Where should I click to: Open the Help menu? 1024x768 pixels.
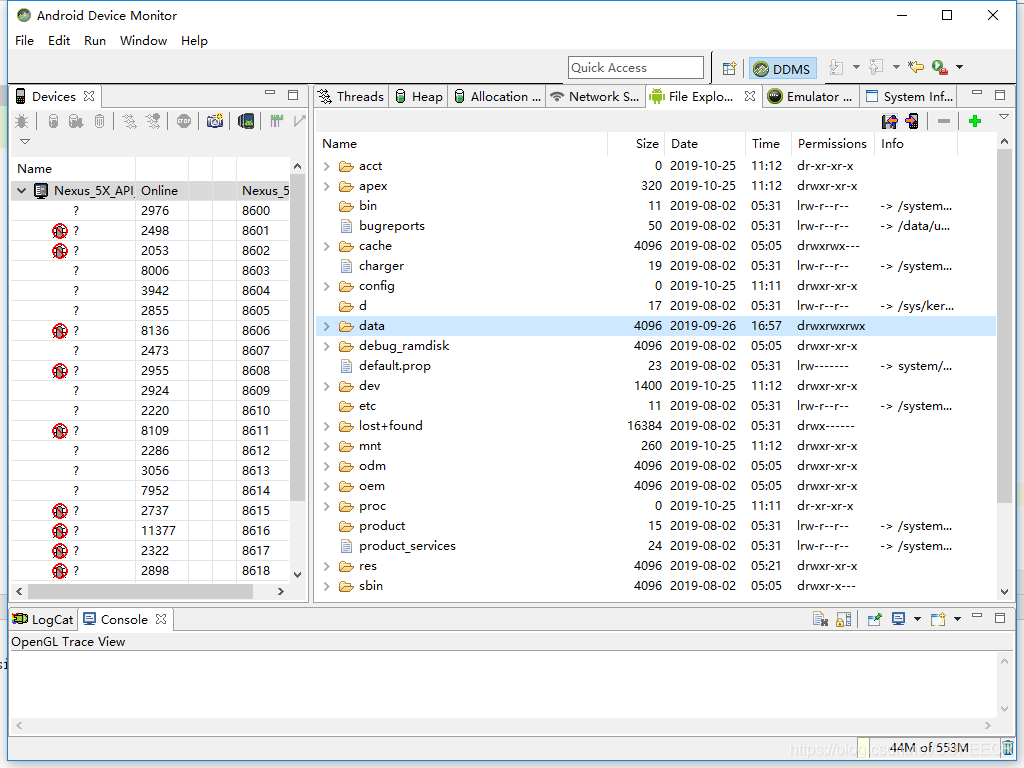coord(194,40)
